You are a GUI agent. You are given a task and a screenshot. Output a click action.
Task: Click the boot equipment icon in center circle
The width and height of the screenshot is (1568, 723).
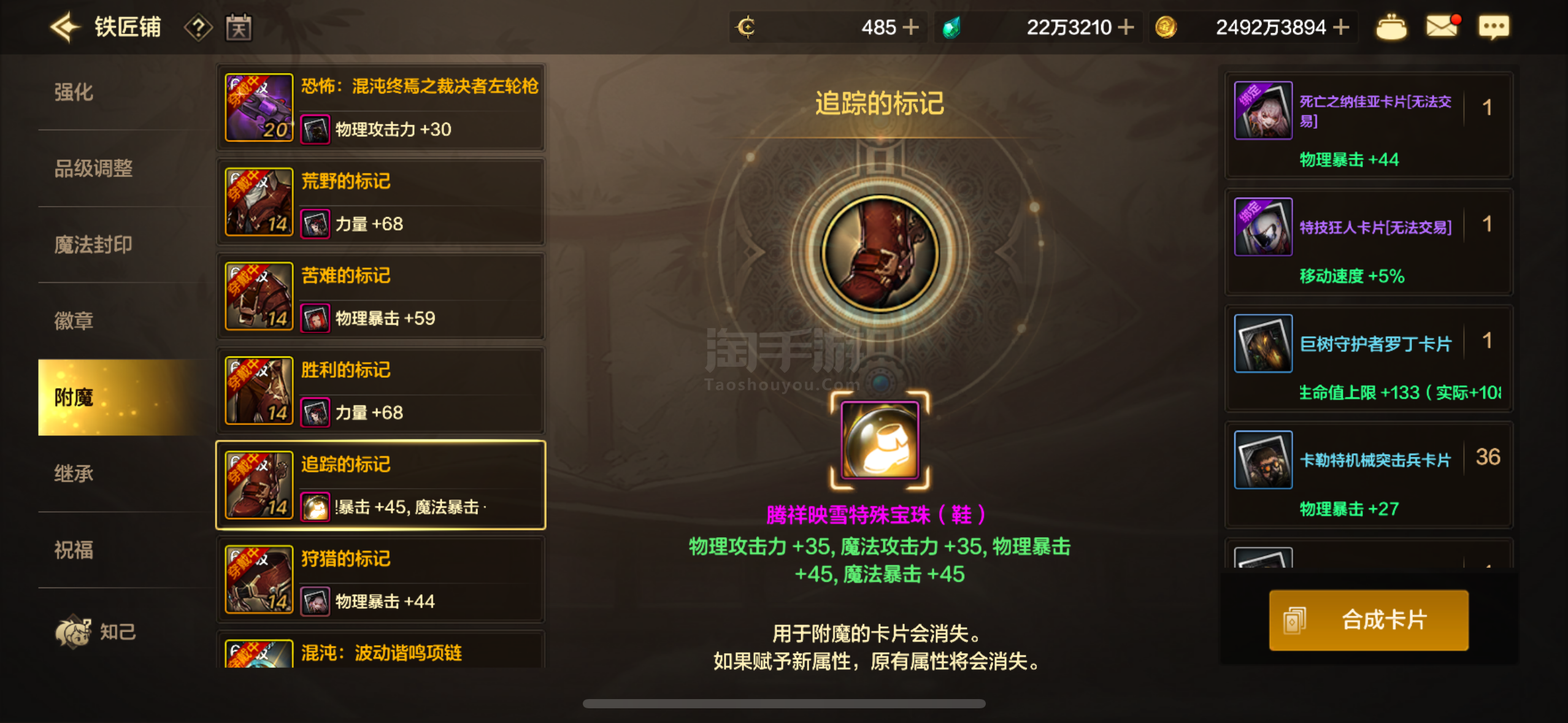tap(880, 253)
